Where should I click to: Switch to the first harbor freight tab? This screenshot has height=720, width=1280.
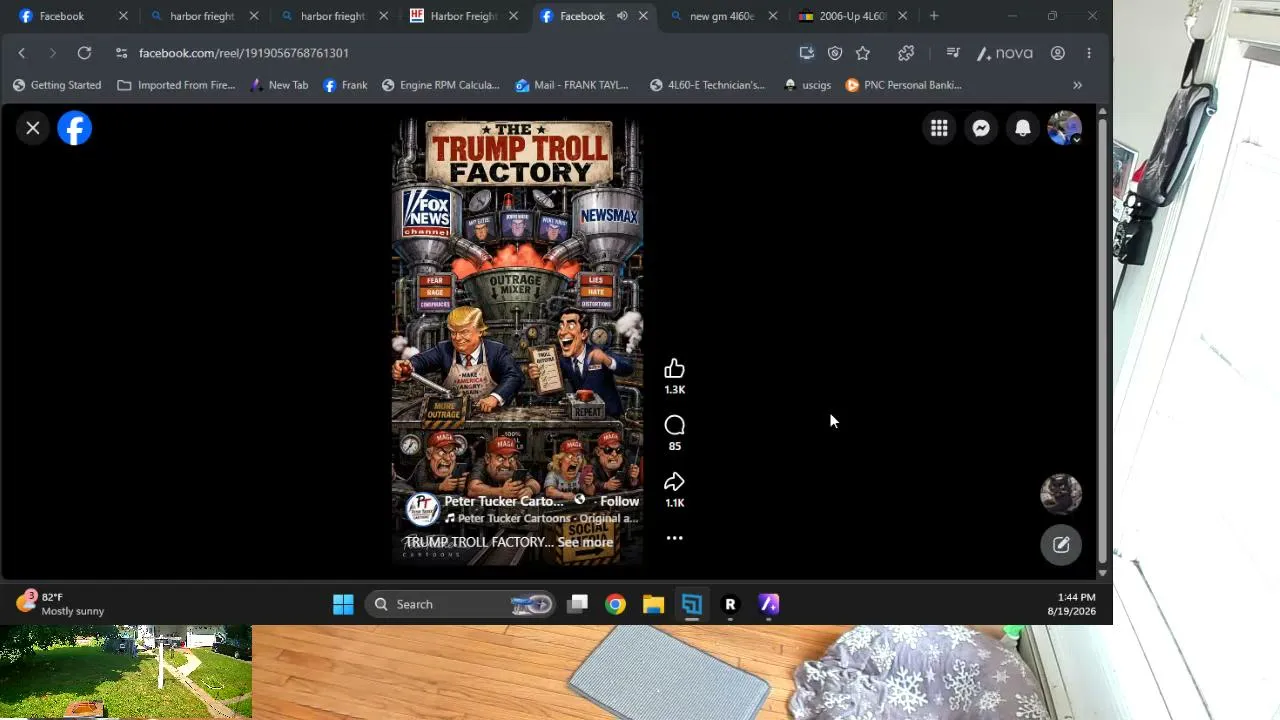pos(202,16)
